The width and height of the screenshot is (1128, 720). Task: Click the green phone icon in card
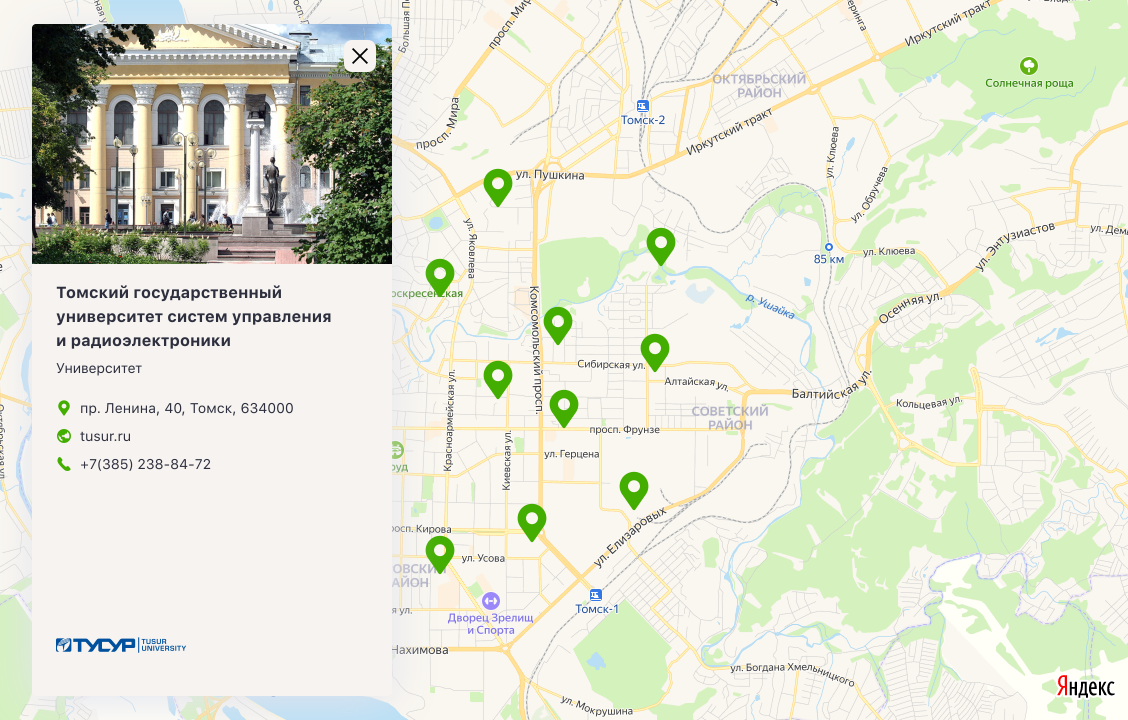coord(64,464)
